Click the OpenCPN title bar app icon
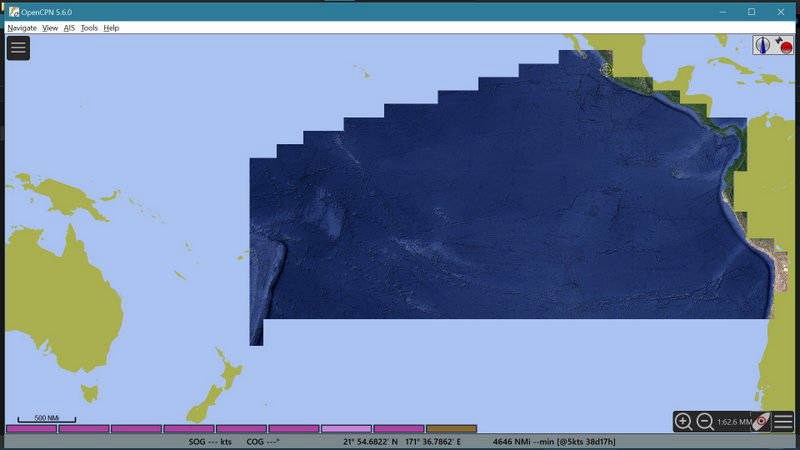 (13, 11)
